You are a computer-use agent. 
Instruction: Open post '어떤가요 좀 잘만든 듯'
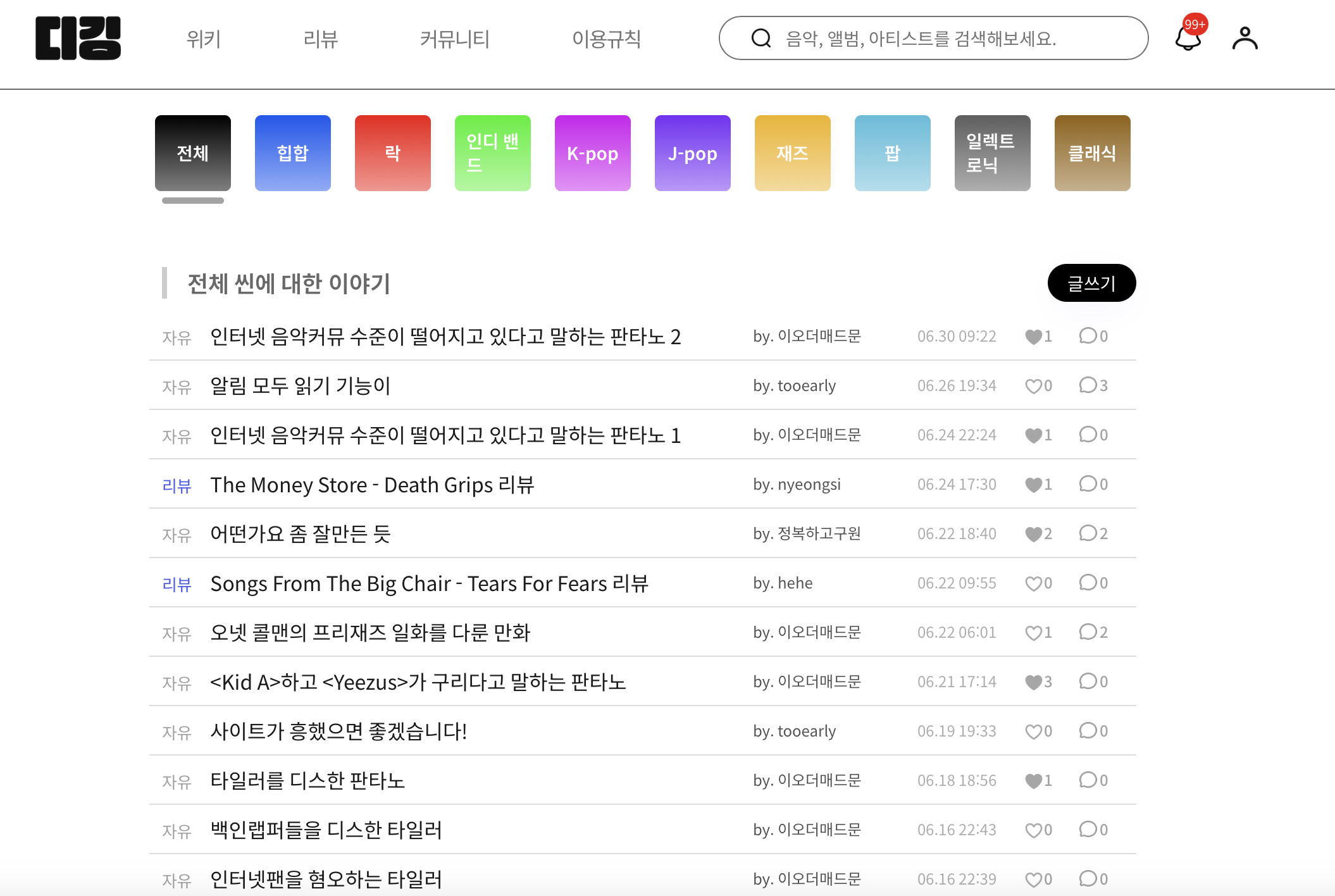(301, 534)
